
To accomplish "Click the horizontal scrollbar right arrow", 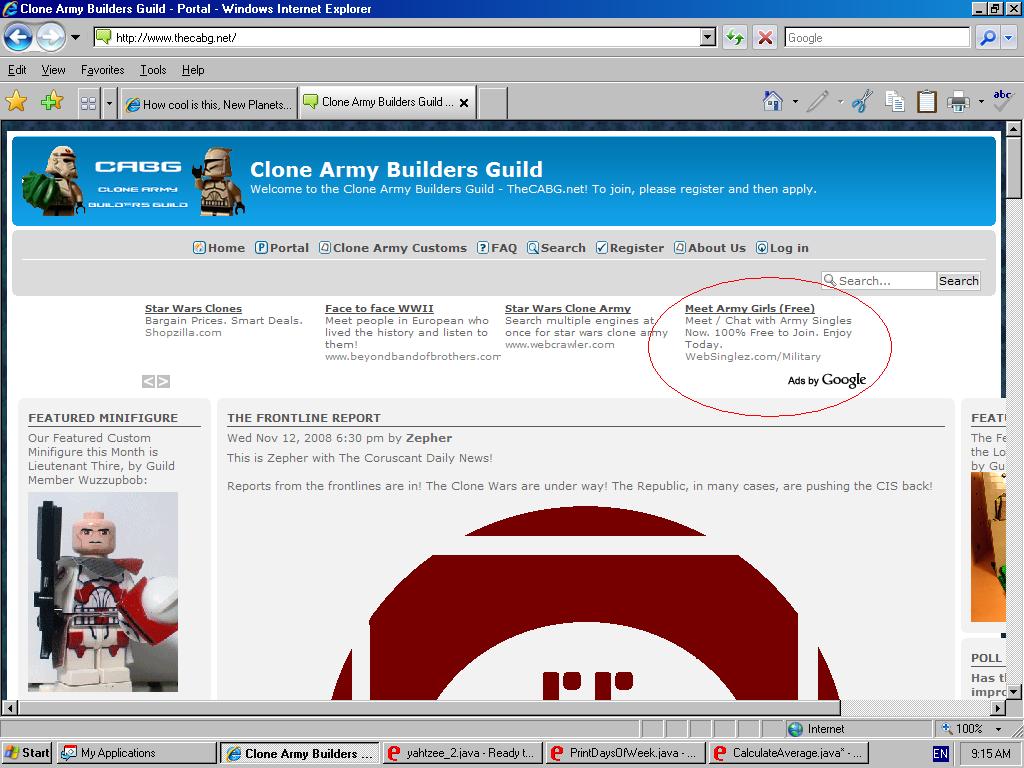I will coord(998,708).
